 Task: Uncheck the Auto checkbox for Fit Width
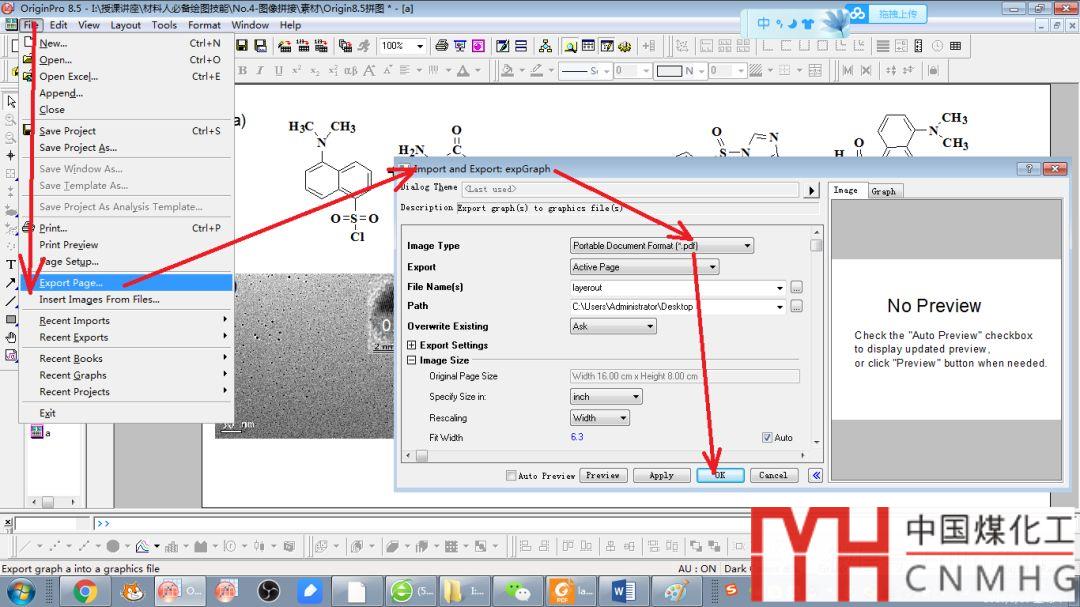click(767, 438)
